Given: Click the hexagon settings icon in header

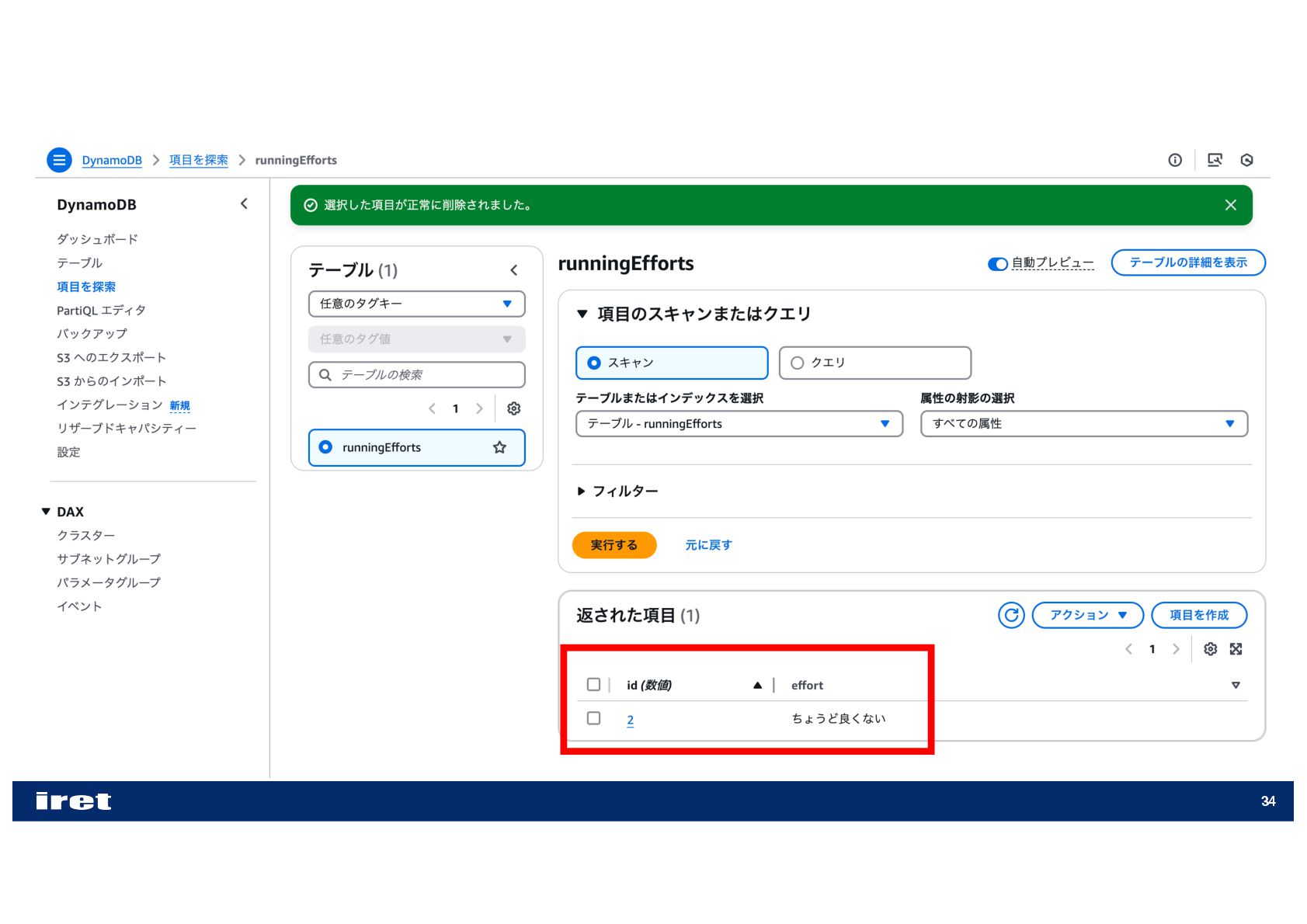Looking at the screenshot, I should click(1247, 160).
